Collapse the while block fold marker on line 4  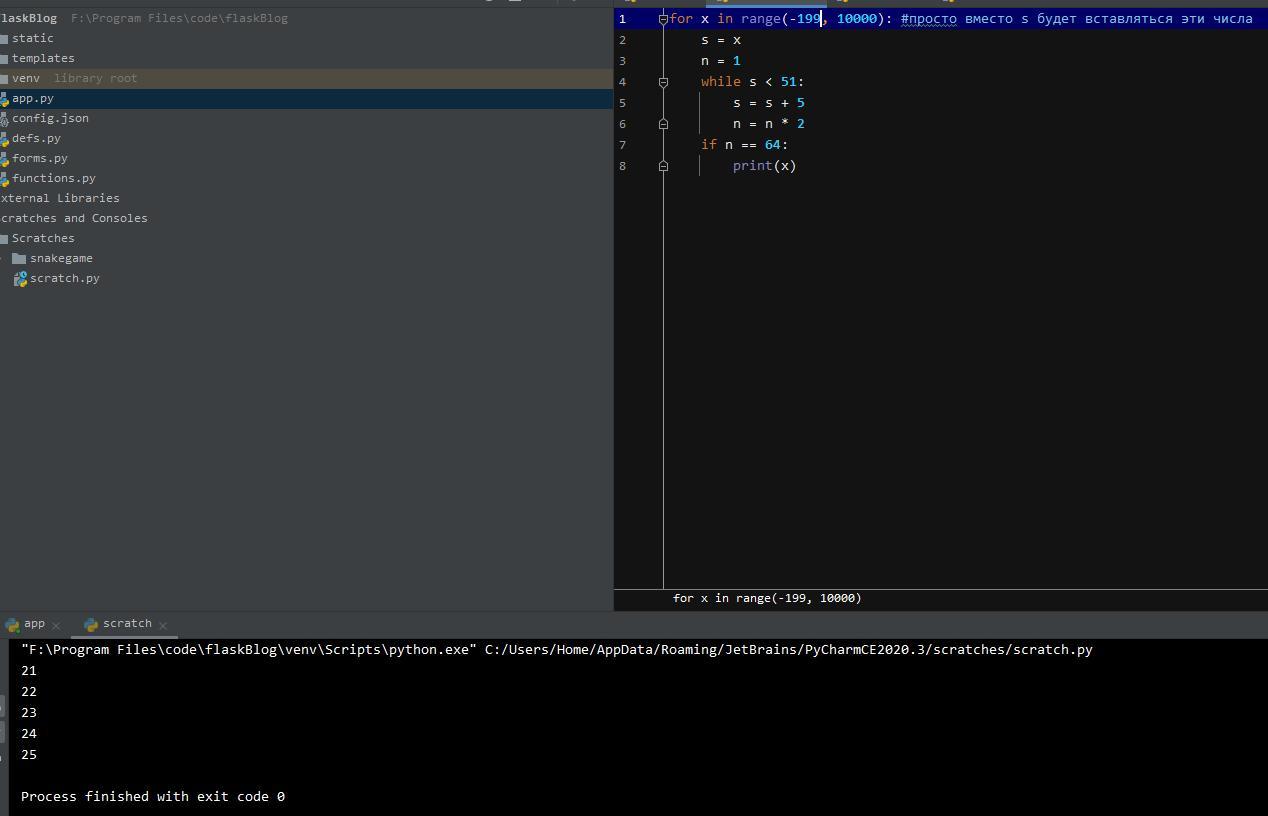click(x=663, y=82)
